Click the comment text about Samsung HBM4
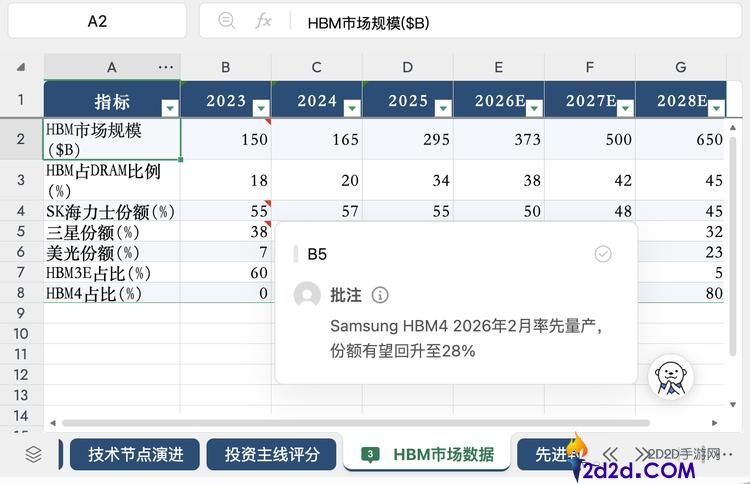 coord(466,338)
